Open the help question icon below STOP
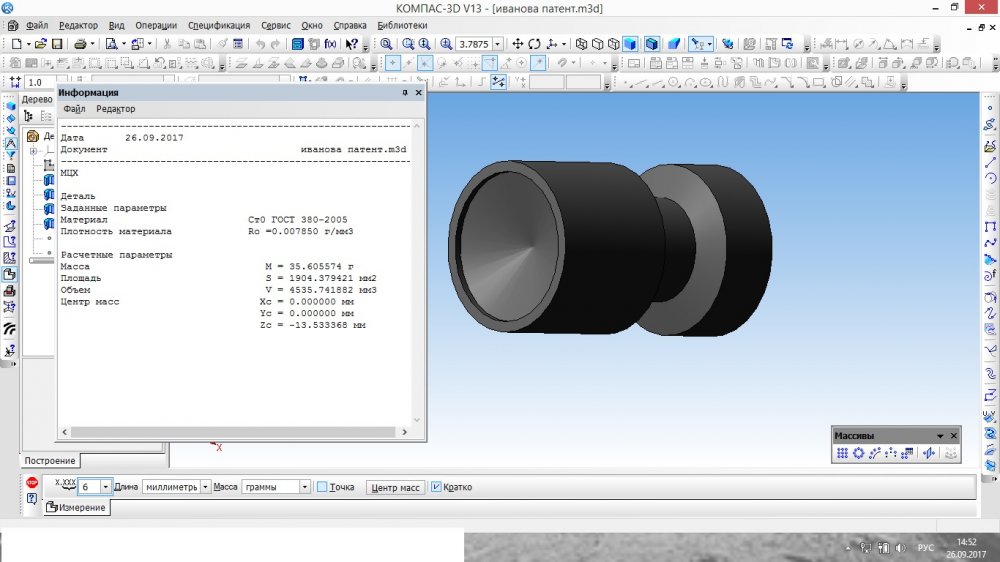 click(32, 499)
